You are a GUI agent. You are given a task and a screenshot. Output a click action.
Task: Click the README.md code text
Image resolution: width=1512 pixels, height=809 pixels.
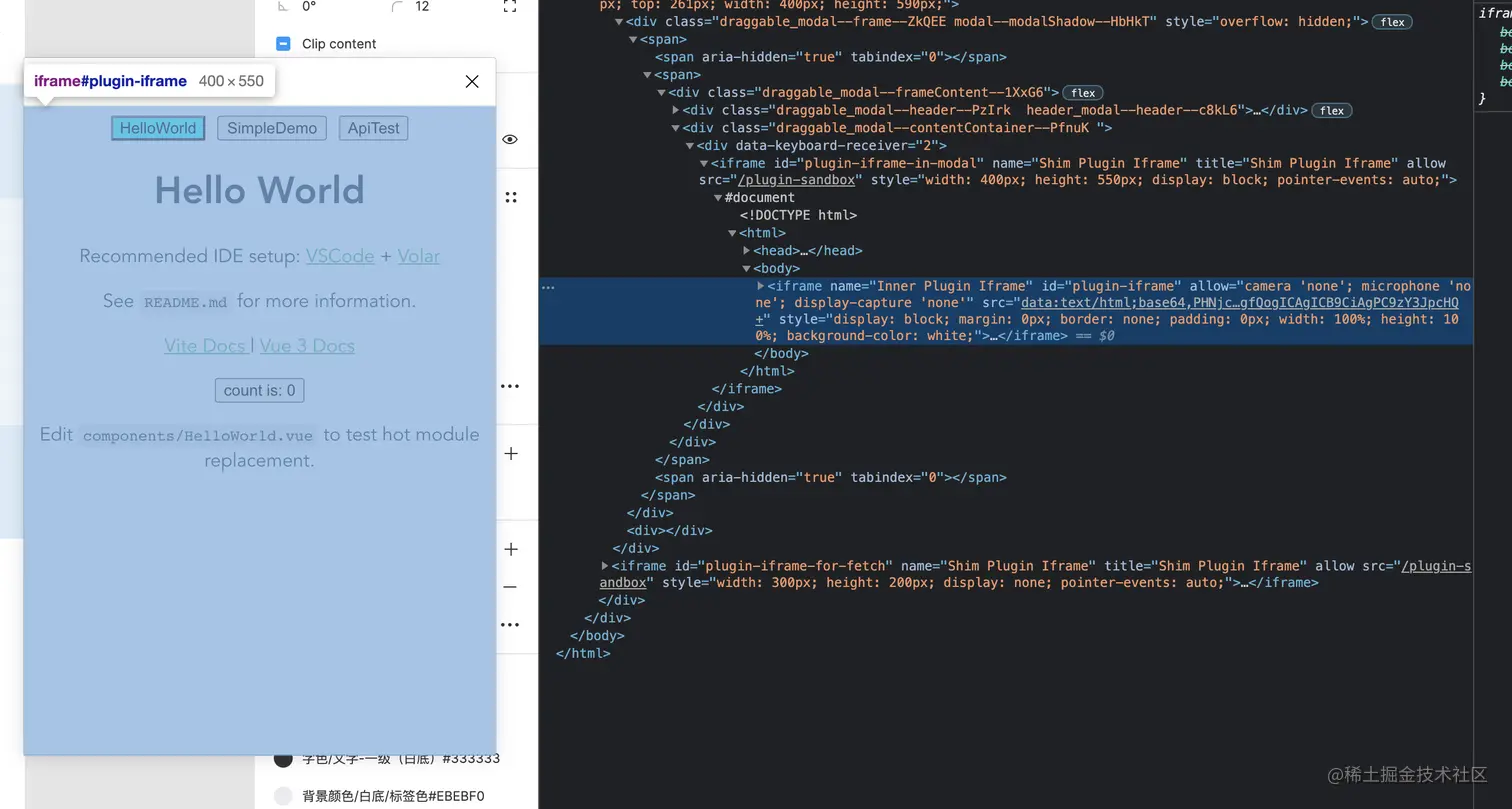[x=186, y=302]
